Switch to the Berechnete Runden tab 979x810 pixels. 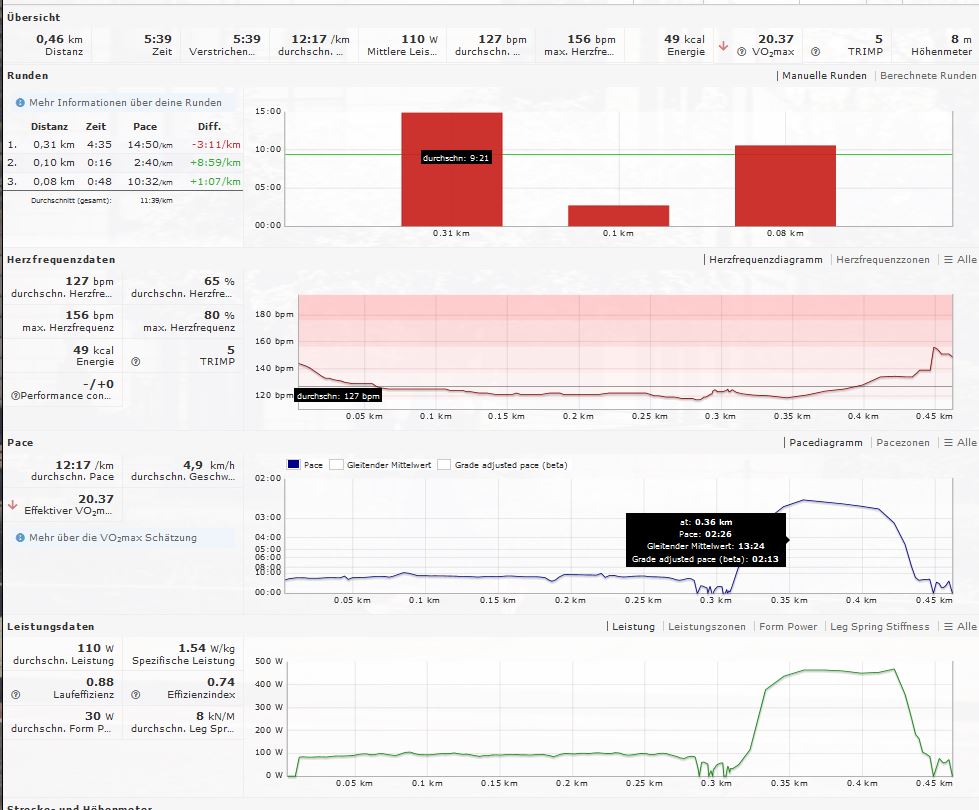coord(927,76)
